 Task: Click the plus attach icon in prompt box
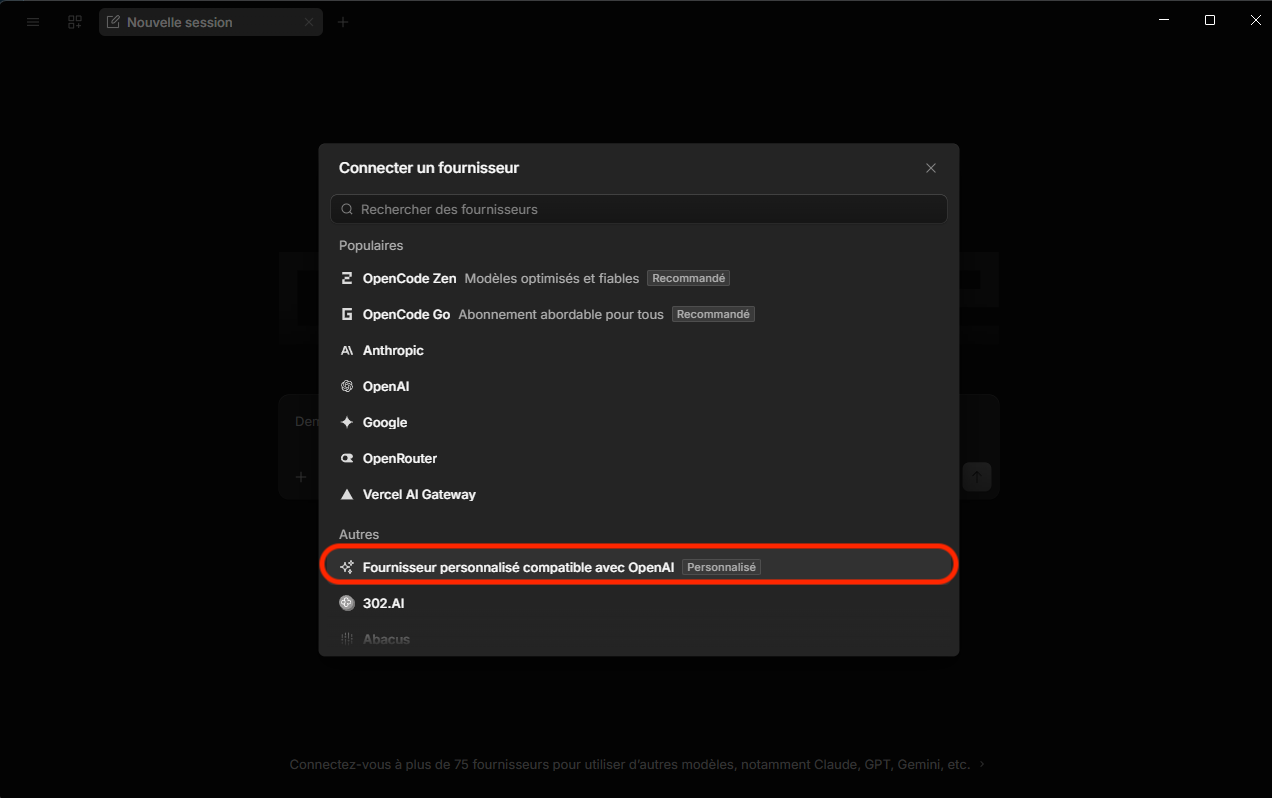pyautogui.click(x=301, y=477)
